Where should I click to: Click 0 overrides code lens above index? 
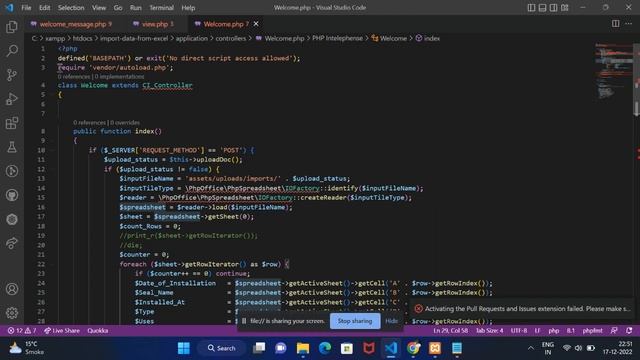125,122
